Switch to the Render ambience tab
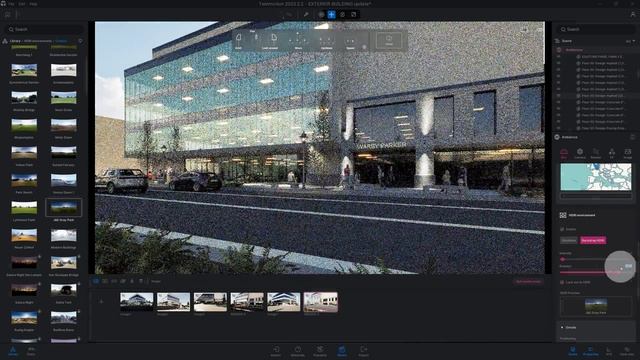The image size is (640, 360). [x=596, y=153]
